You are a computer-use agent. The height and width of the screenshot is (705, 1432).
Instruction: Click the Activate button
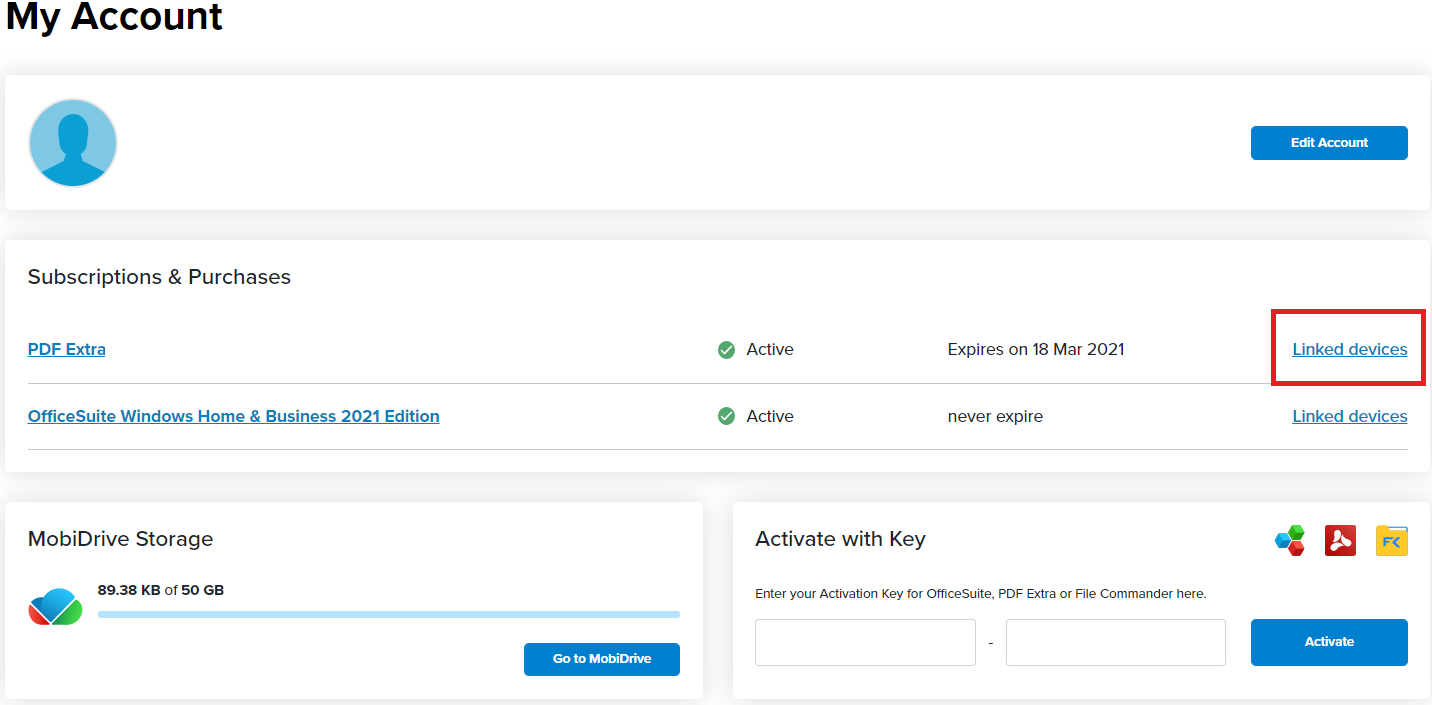coord(1329,642)
